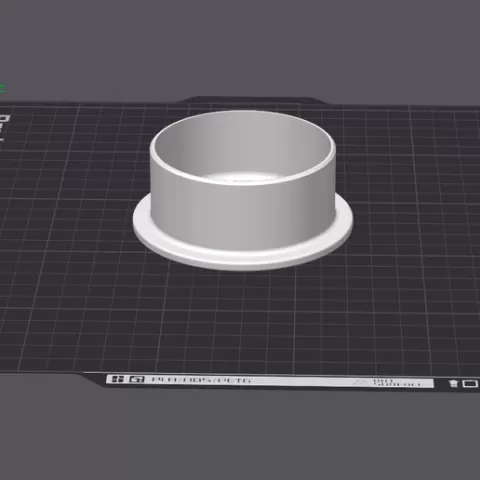
Task: Click the inner back wall of cylinder
Action: (243, 143)
